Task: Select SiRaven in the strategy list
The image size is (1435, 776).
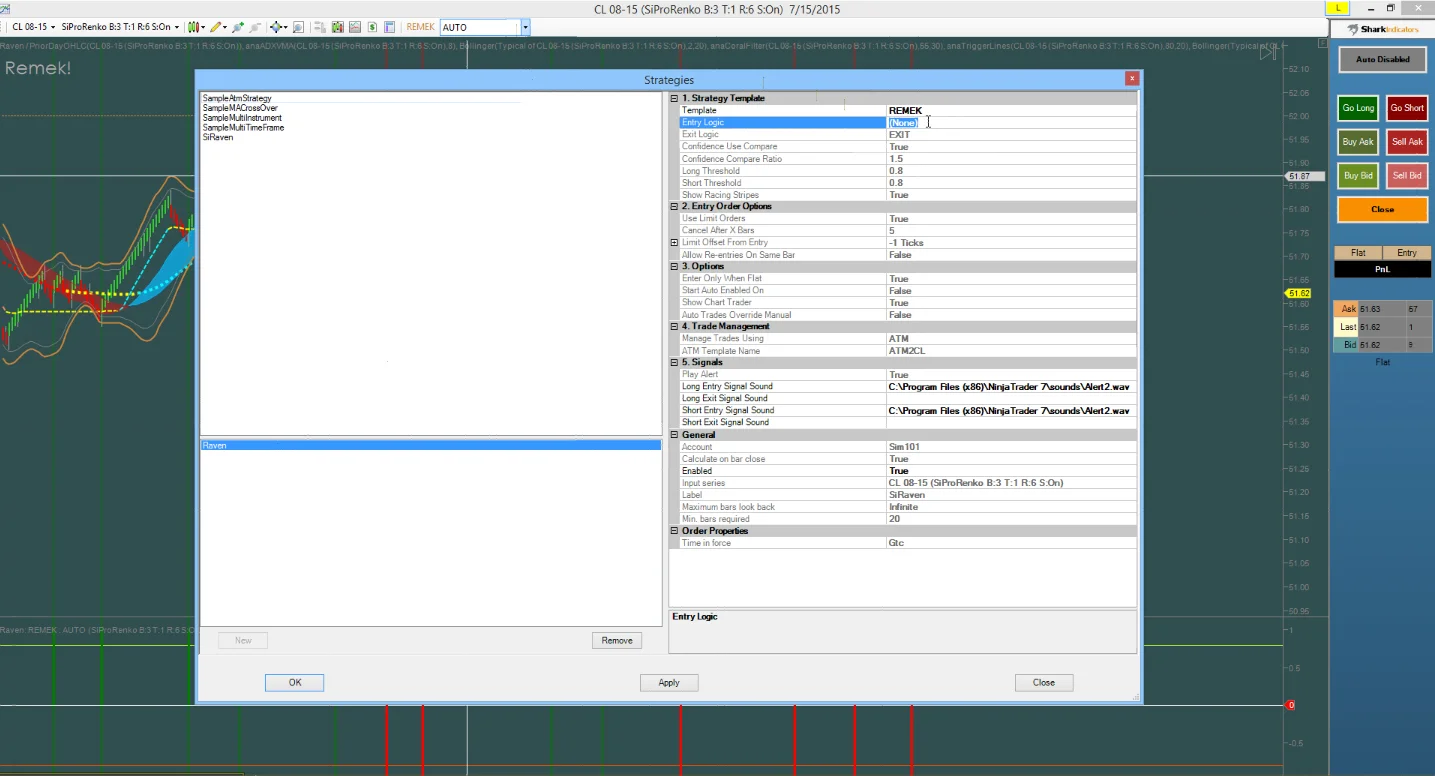Action: click(218, 137)
